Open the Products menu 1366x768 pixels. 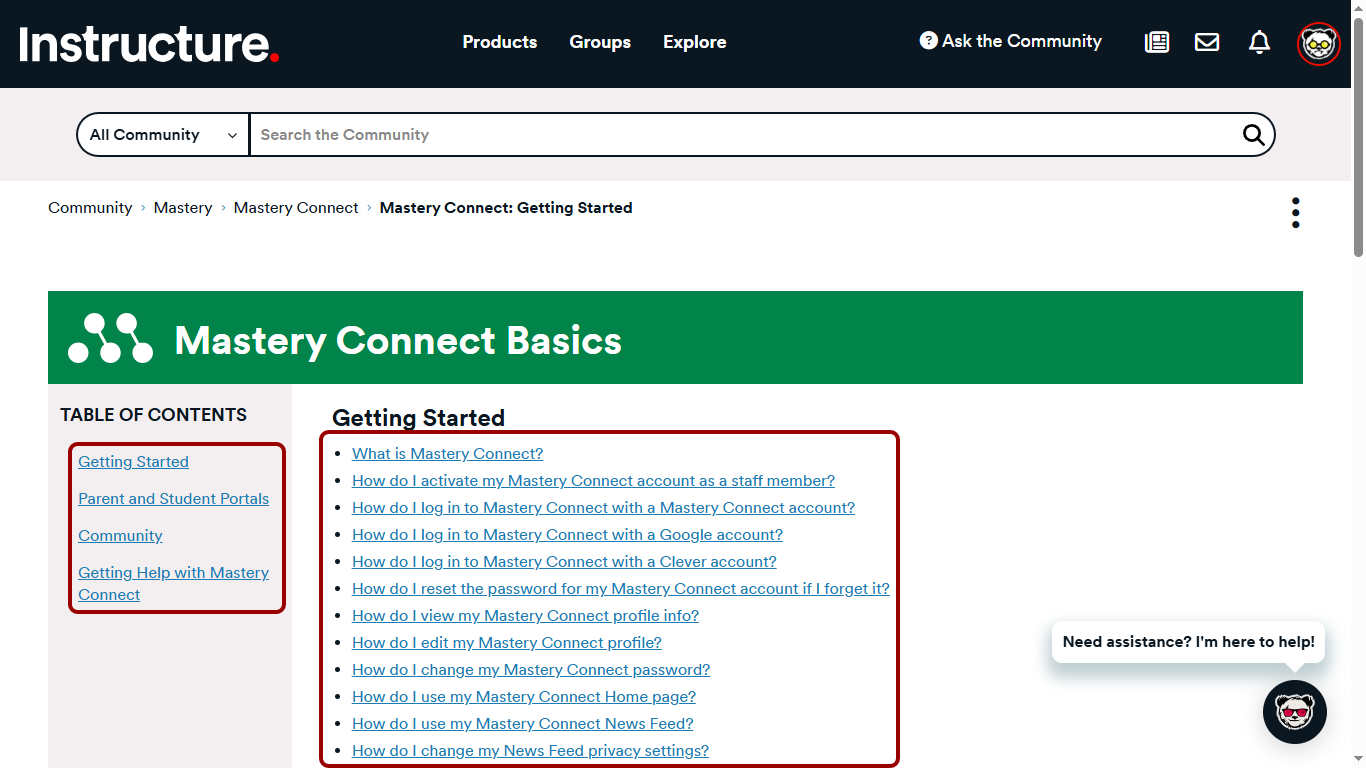tap(499, 42)
